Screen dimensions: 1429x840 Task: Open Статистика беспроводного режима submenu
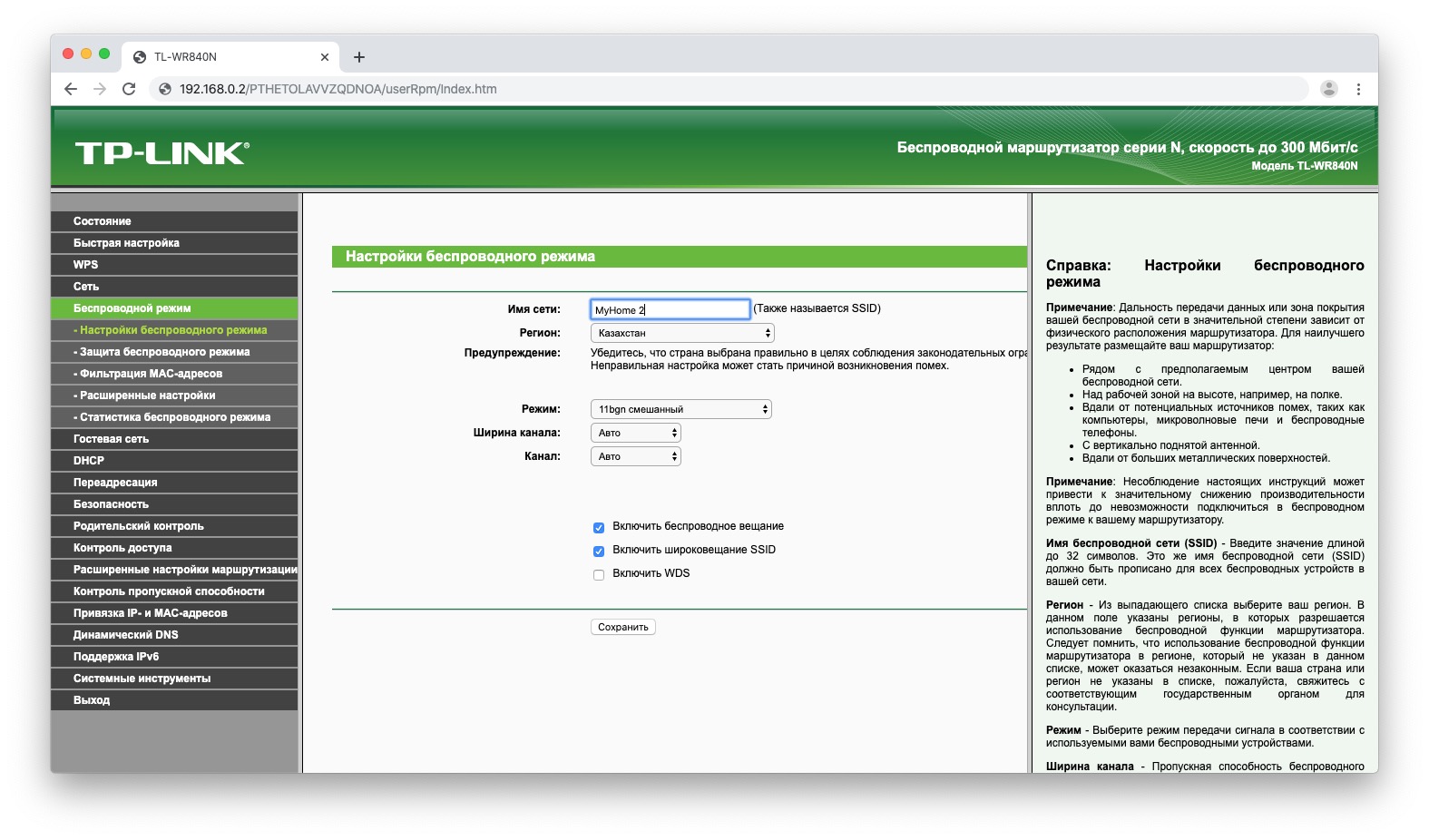[174, 417]
